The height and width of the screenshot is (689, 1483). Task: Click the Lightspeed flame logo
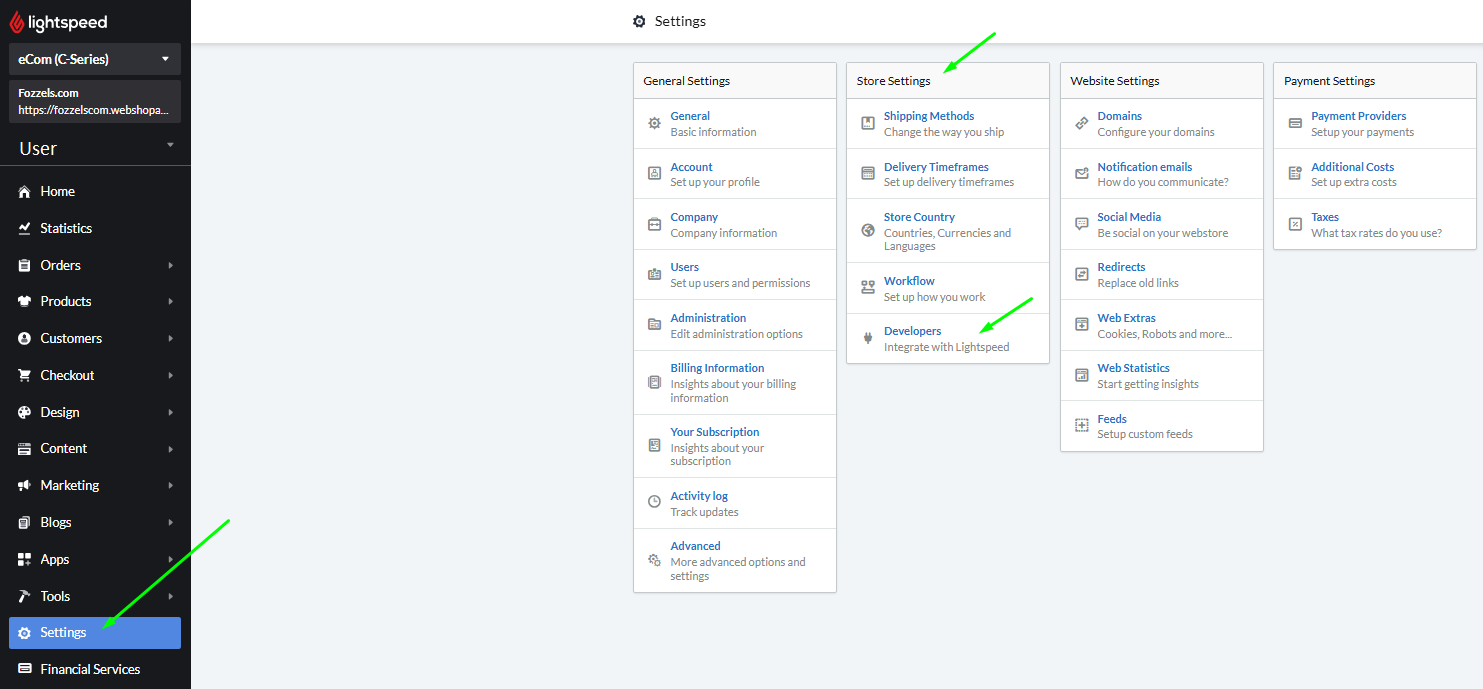(x=17, y=22)
